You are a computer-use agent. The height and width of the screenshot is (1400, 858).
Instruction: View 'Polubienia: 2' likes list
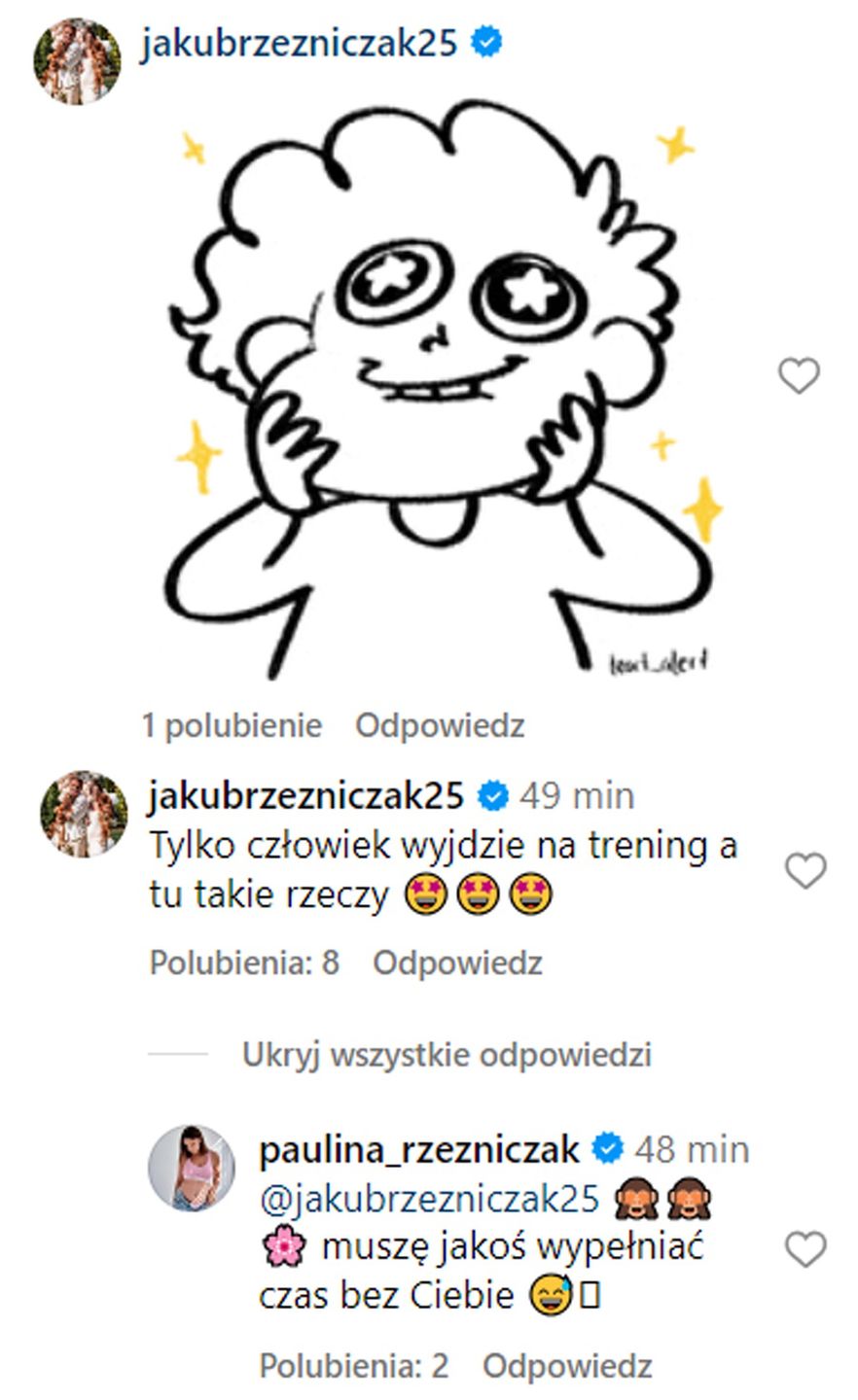click(x=354, y=1366)
